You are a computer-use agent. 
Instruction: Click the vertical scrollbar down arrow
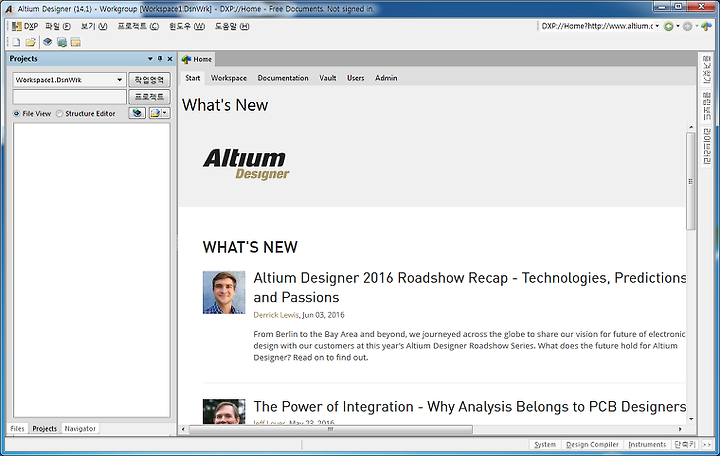691,419
